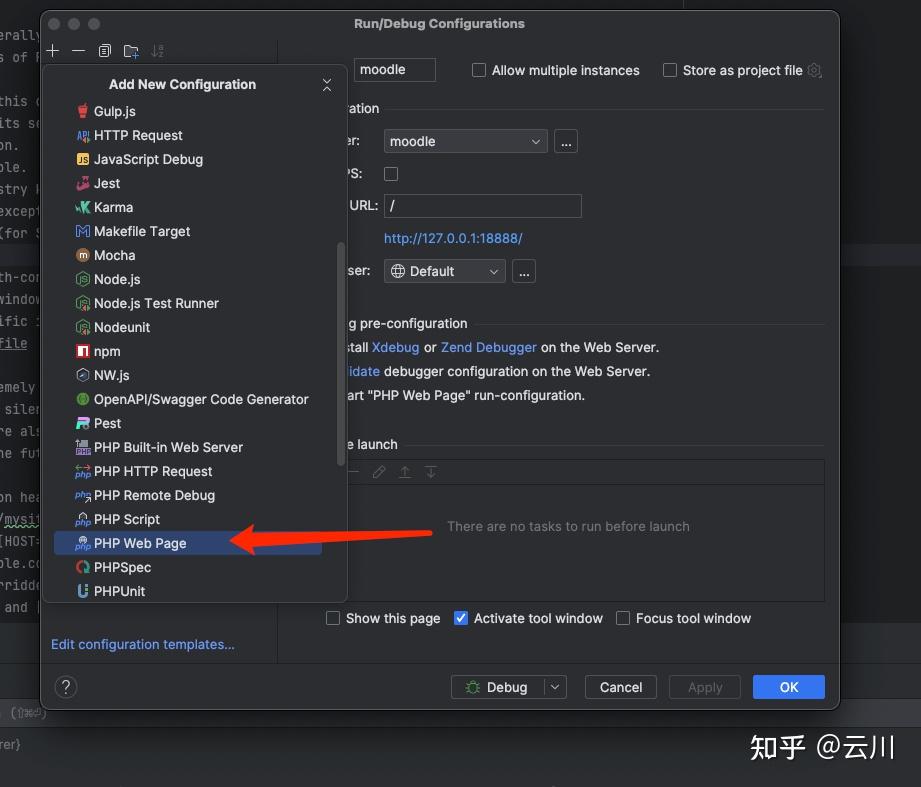Click the configuration list scrollbar
Screen dimensions: 921x787
pos(341,354)
